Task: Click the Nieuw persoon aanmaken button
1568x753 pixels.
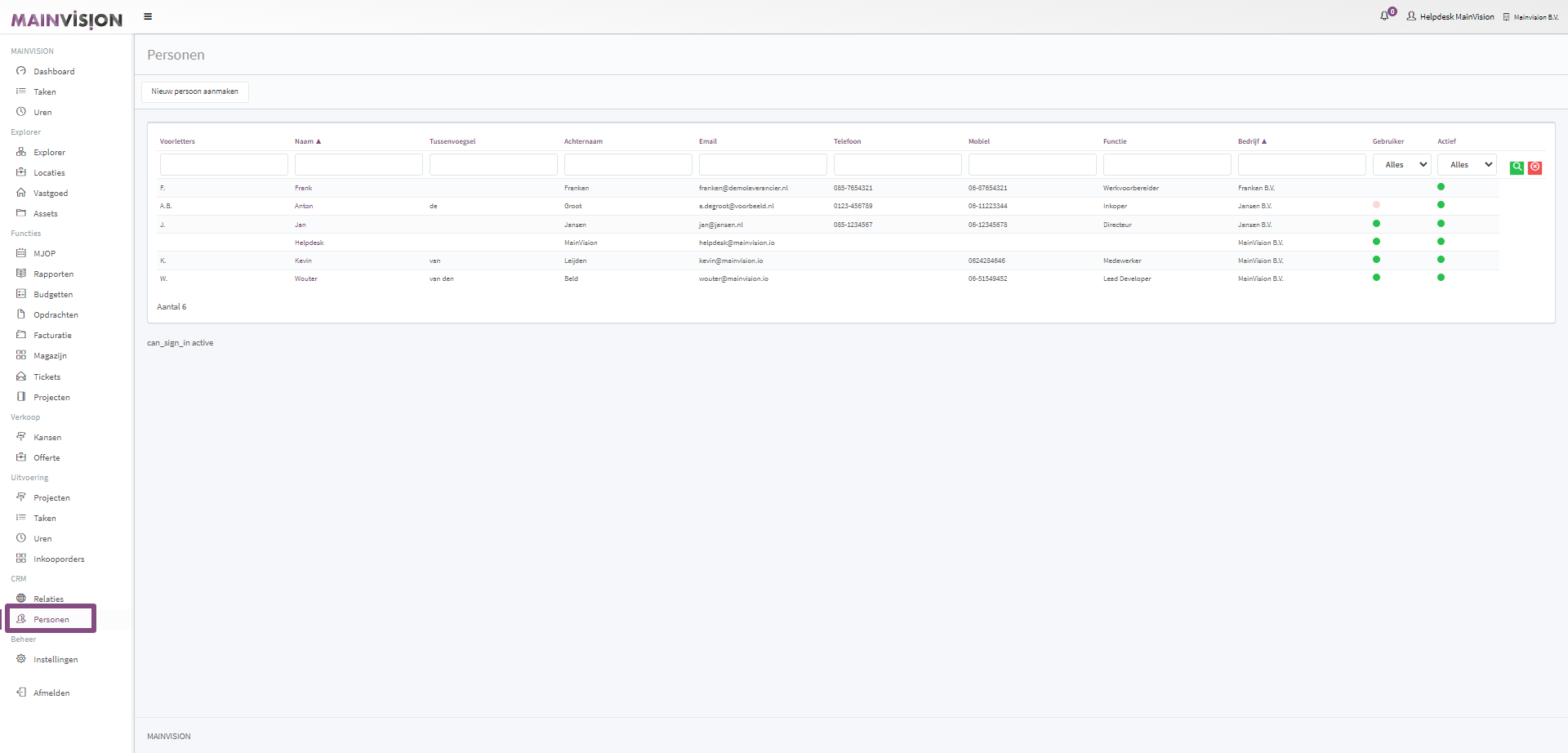Action: [195, 91]
